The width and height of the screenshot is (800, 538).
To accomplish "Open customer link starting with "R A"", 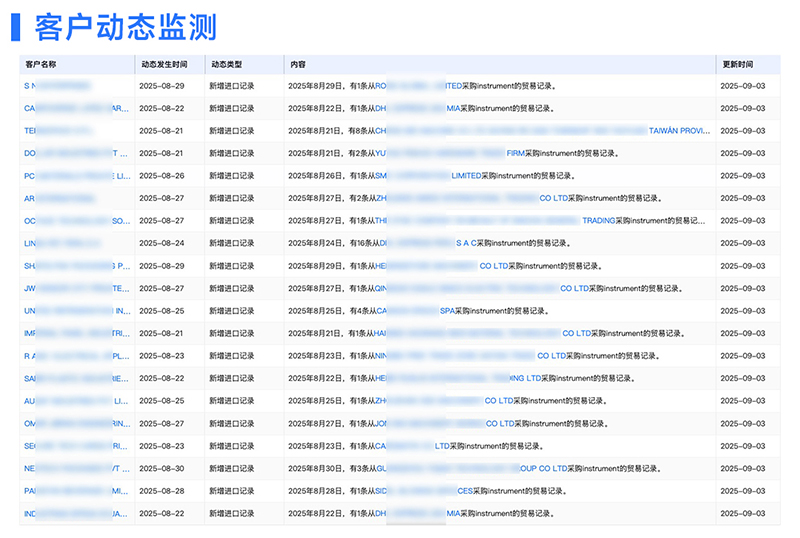I will pyautogui.click(x=77, y=356).
